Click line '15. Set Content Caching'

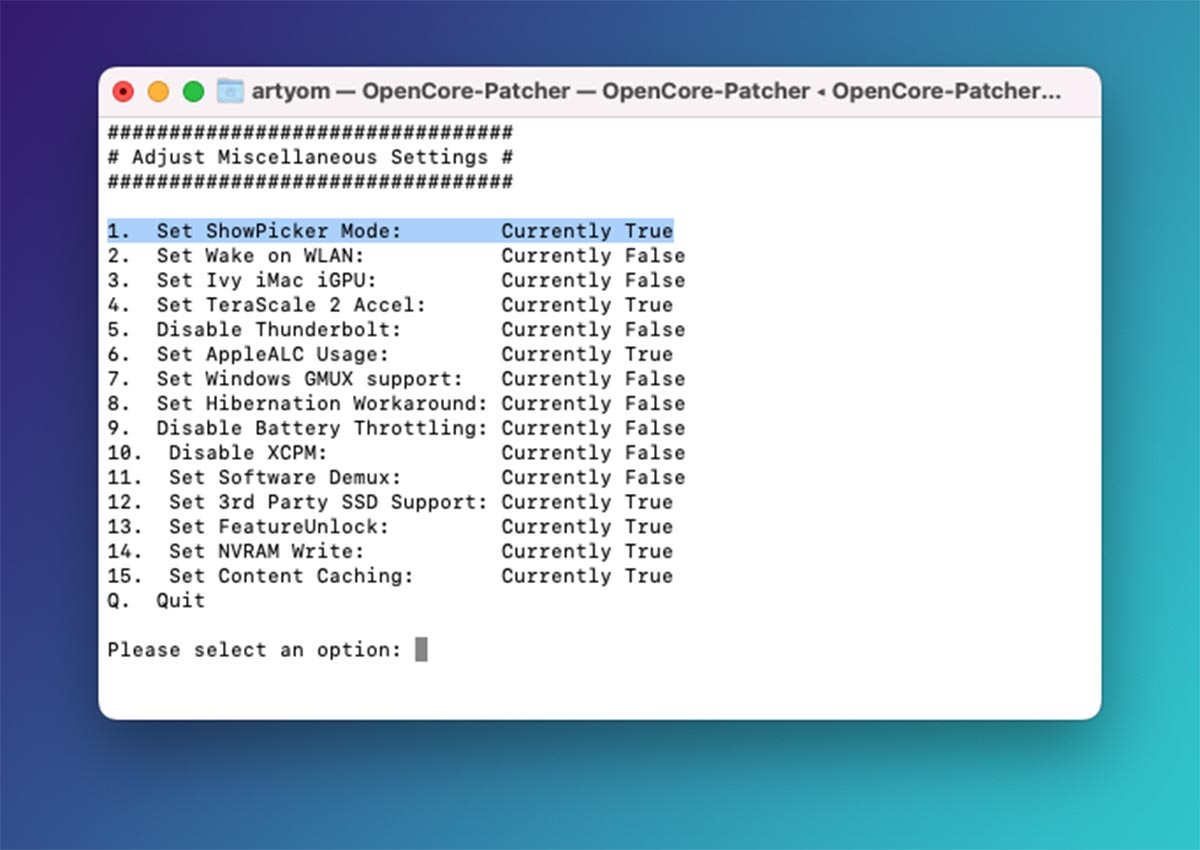coord(390,576)
